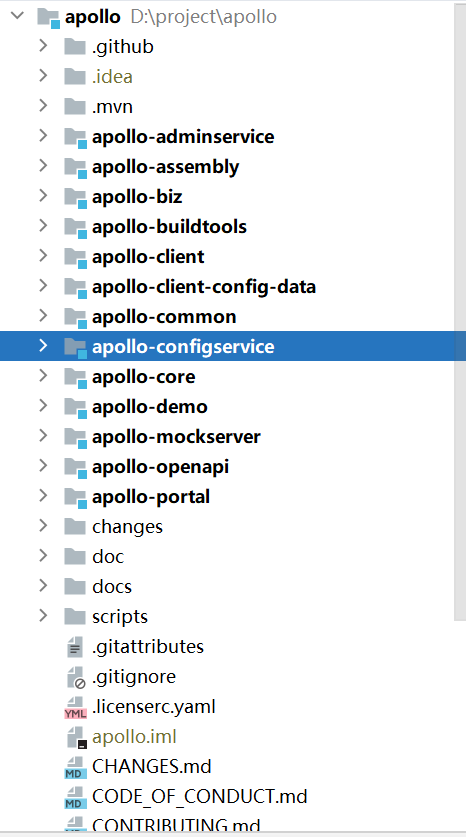Select the apollo-portal module name
The height and width of the screenshot is (837, 466).
coord(151,497)
